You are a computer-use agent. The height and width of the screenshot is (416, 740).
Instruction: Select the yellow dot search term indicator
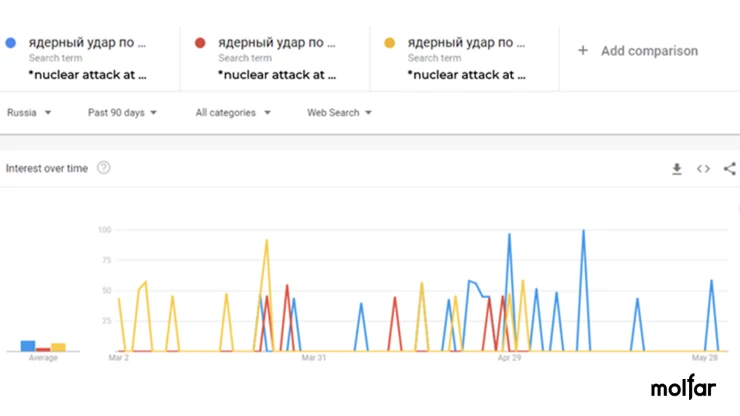point(389,43)
